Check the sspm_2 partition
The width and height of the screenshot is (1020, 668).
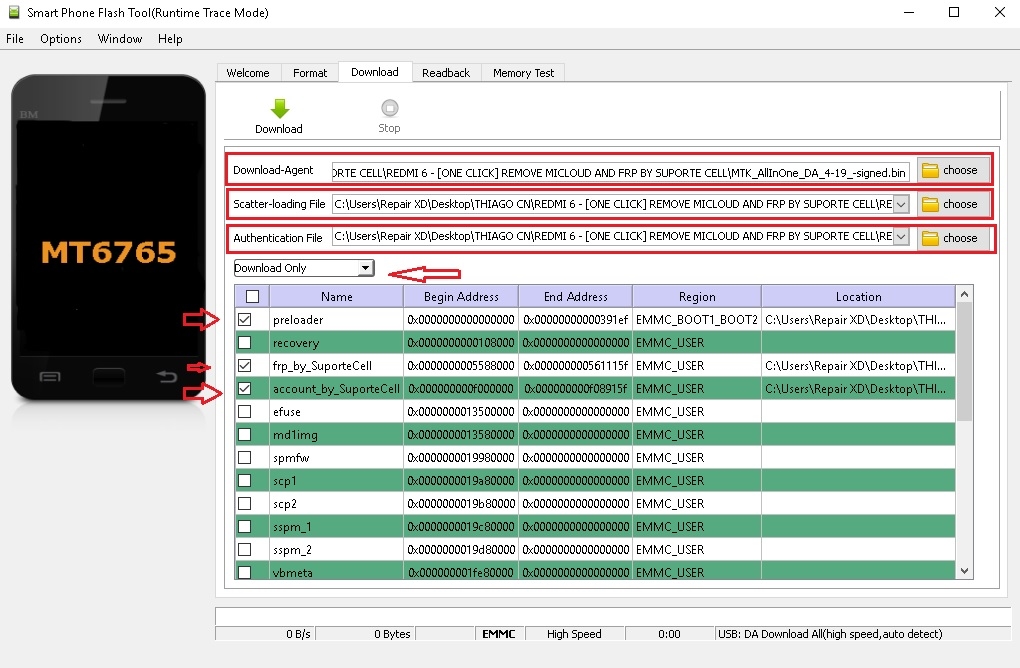245,550
